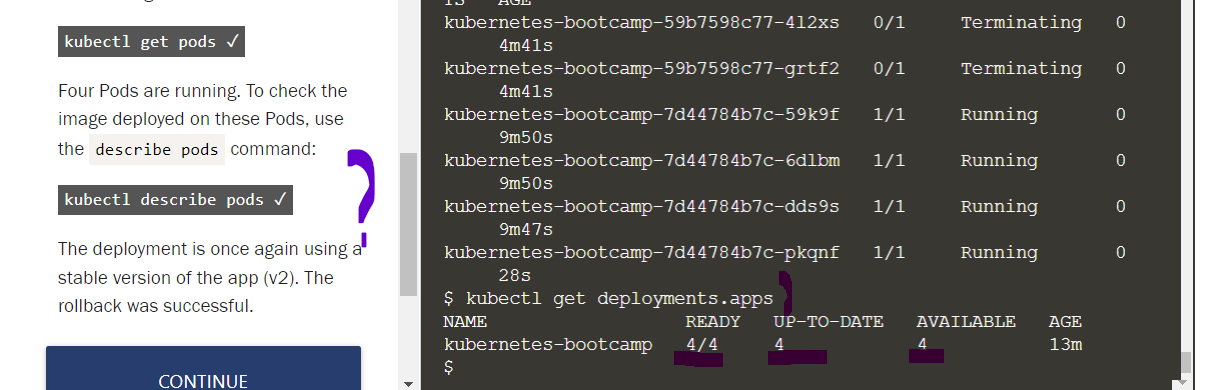Click Terminating status of pod 4l2xs

coord(1021,22)
